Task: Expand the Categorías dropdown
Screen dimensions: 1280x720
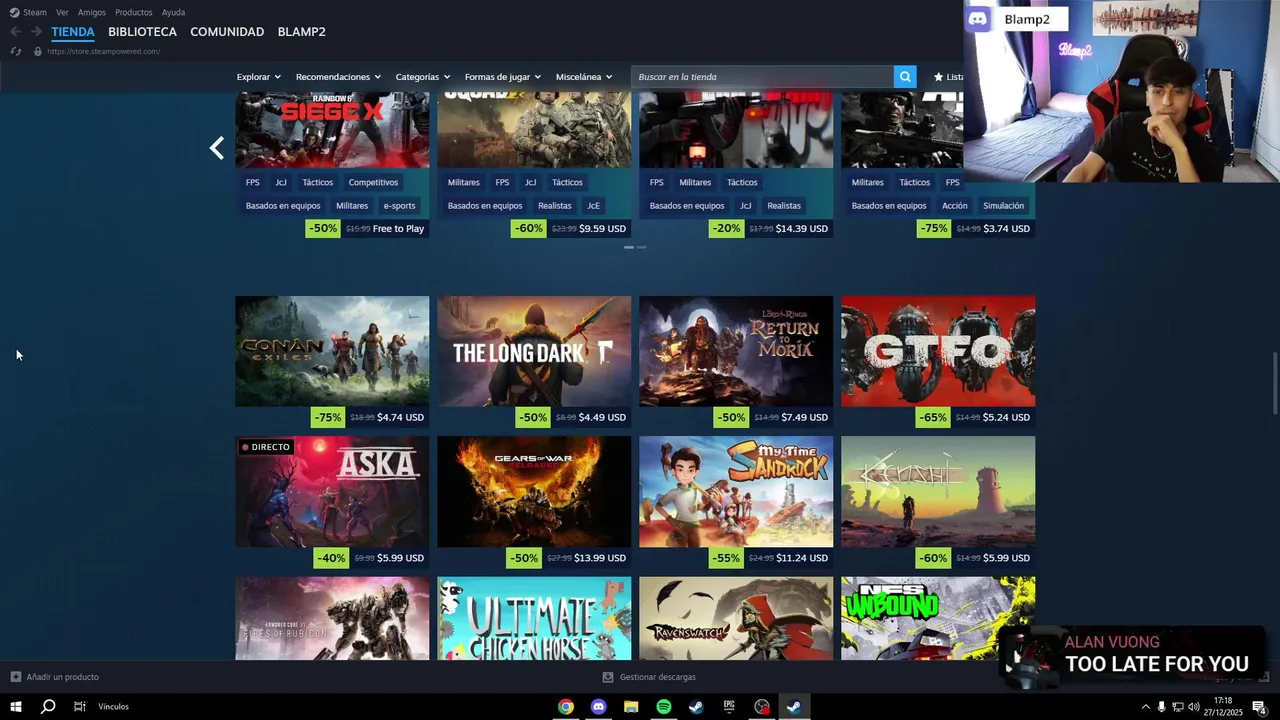Action: point(423,77)
